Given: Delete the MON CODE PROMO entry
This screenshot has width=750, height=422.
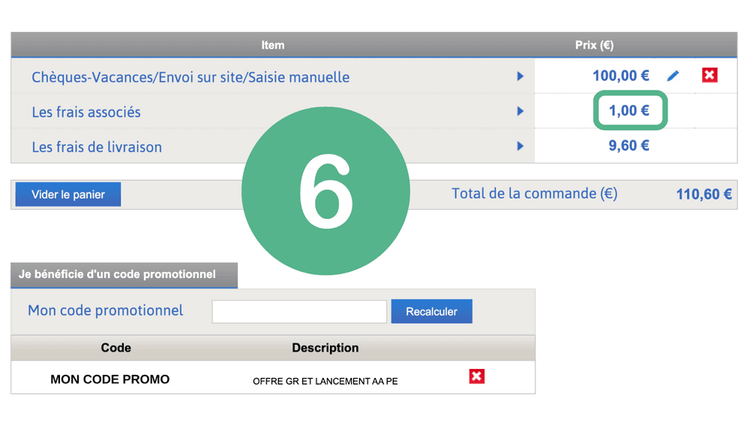Looking at the screenshot, I should (x=477, y=376).
